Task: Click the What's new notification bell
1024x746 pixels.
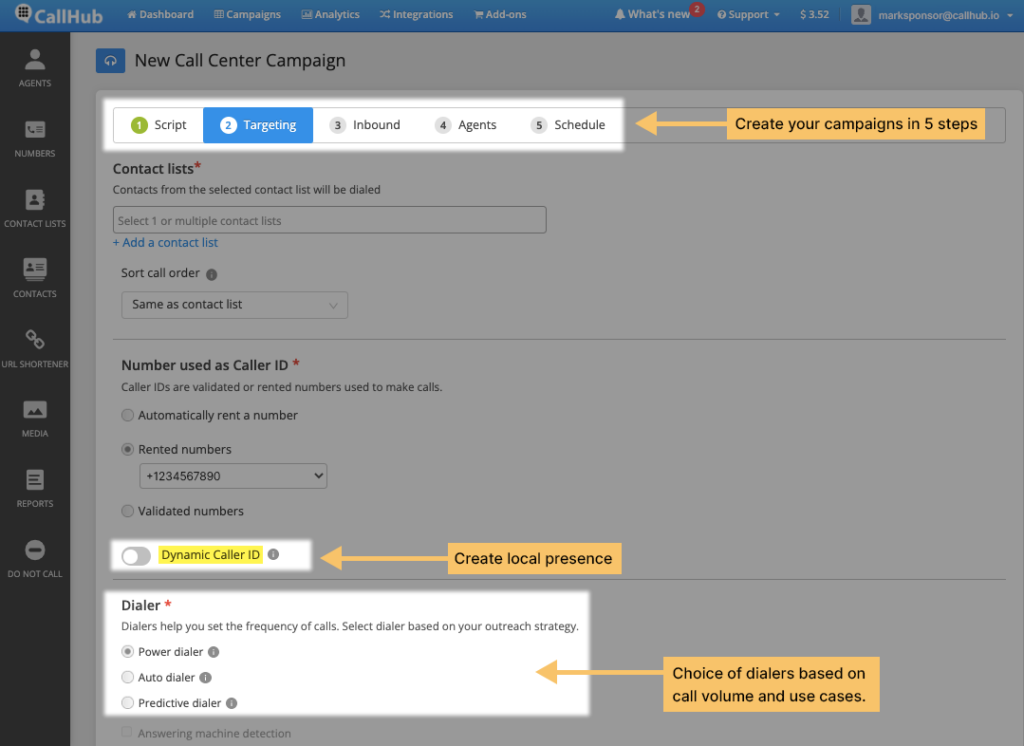Action: pos(619,14)
